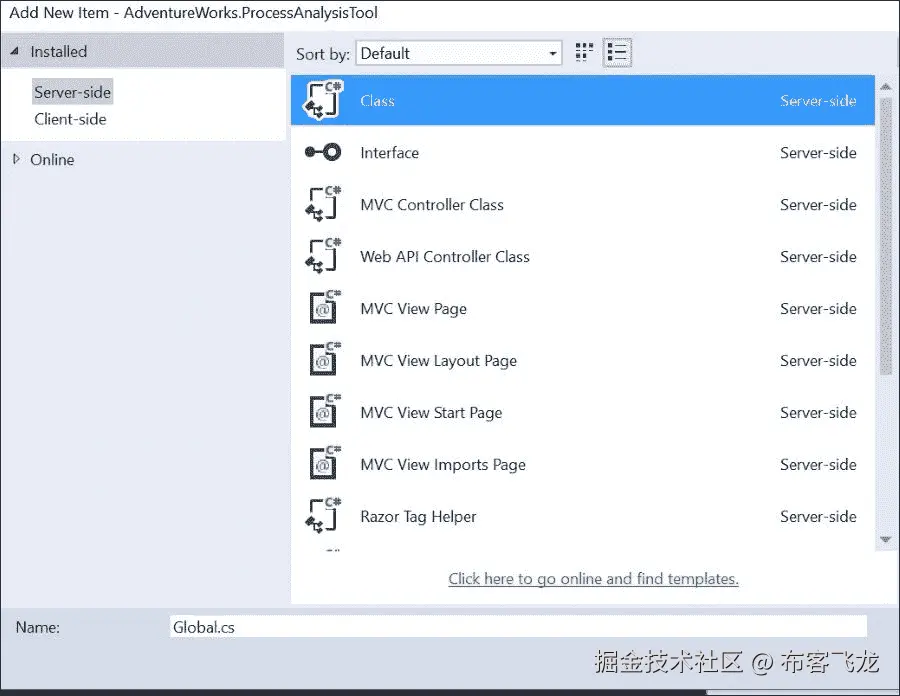The width and height of the screenshot is (900, 696).
Task: Click the go online and find templates link
Action: (593, 579)
